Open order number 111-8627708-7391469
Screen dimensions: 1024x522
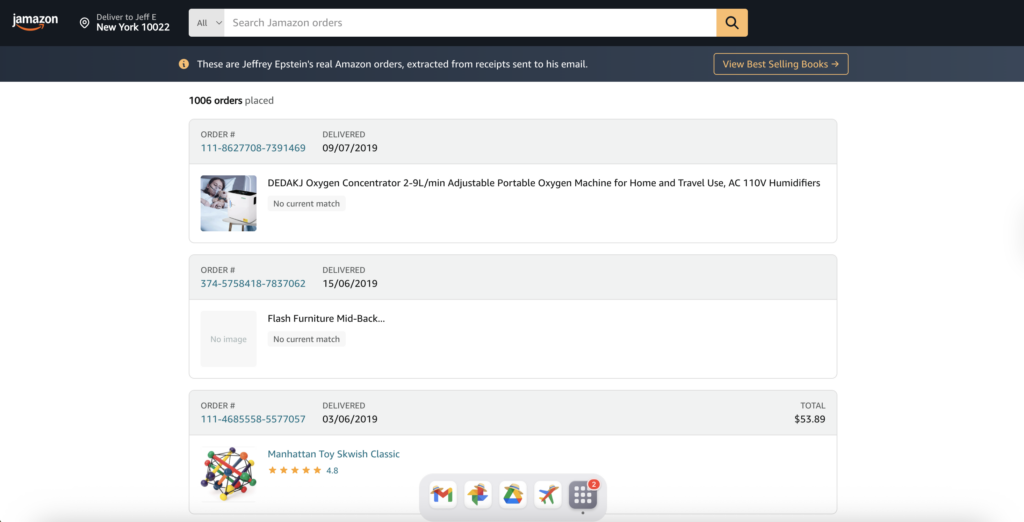pyautogui.click(x=253, y=148)
